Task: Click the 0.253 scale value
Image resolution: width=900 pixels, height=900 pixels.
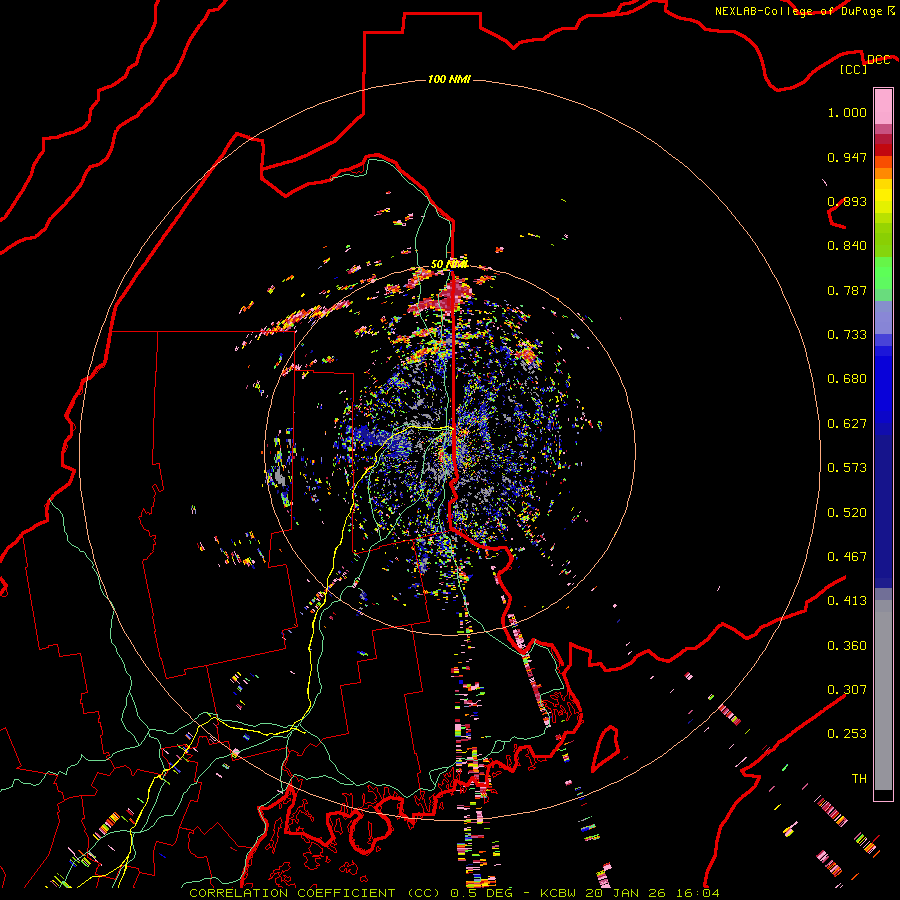Action: tap(847, 734)
